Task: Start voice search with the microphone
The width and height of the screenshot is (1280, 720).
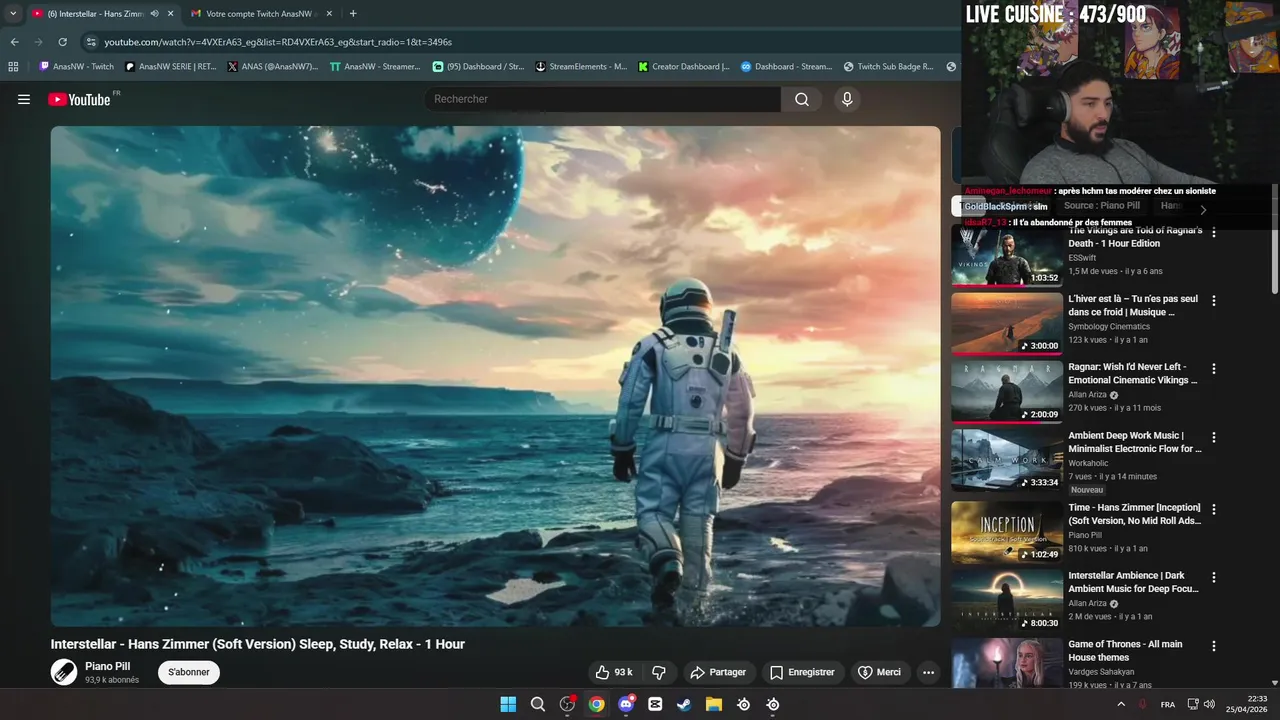Action: (x=847, y=99)
